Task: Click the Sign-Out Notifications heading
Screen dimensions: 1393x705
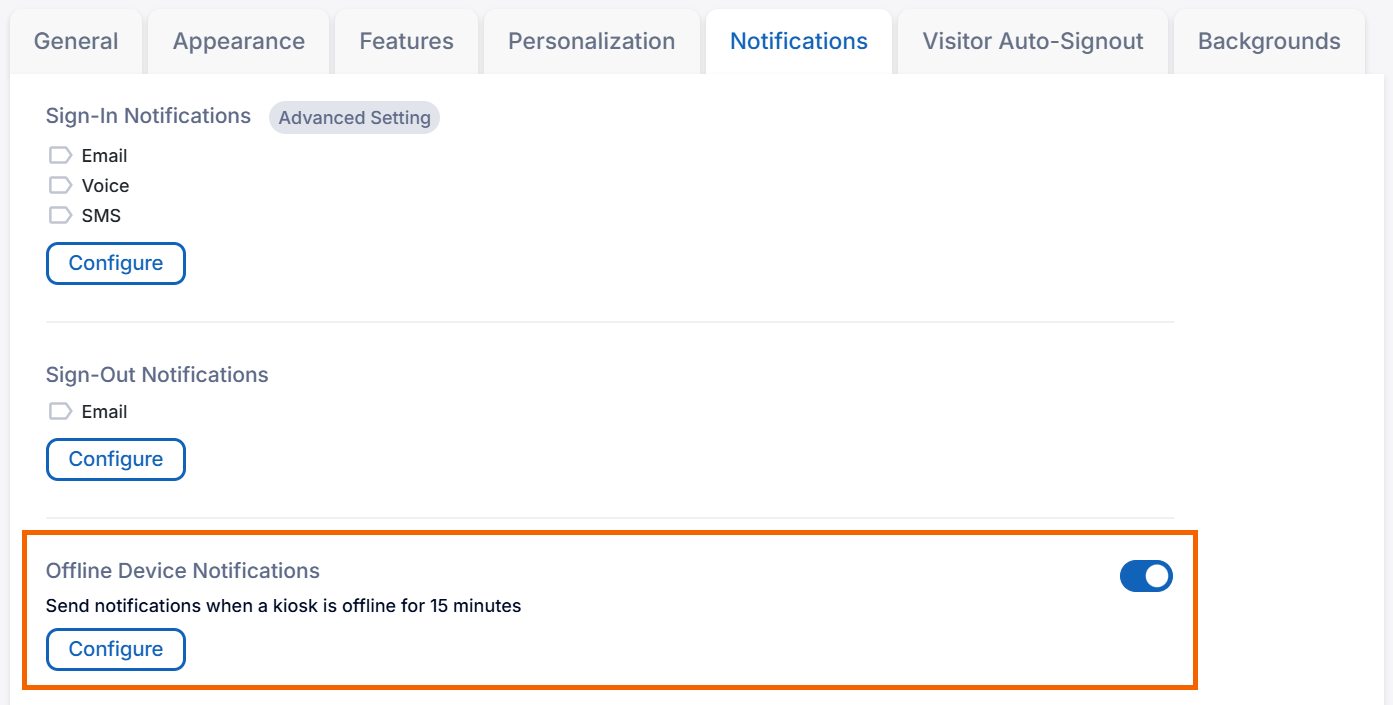Action: (157, 374)
